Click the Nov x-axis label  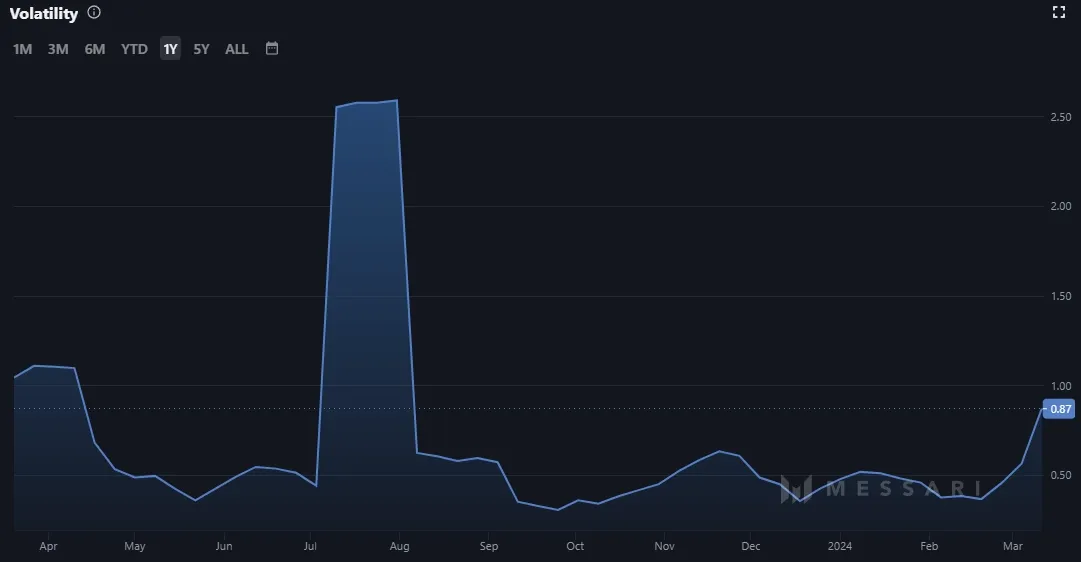tap(664, 546)
